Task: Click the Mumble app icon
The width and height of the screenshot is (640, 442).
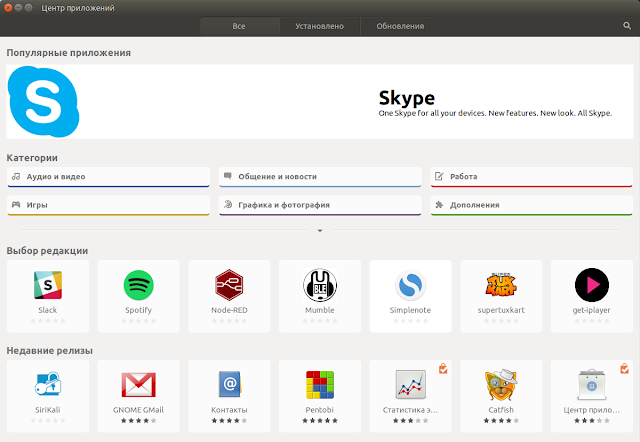Action: [x=320, y=285]
